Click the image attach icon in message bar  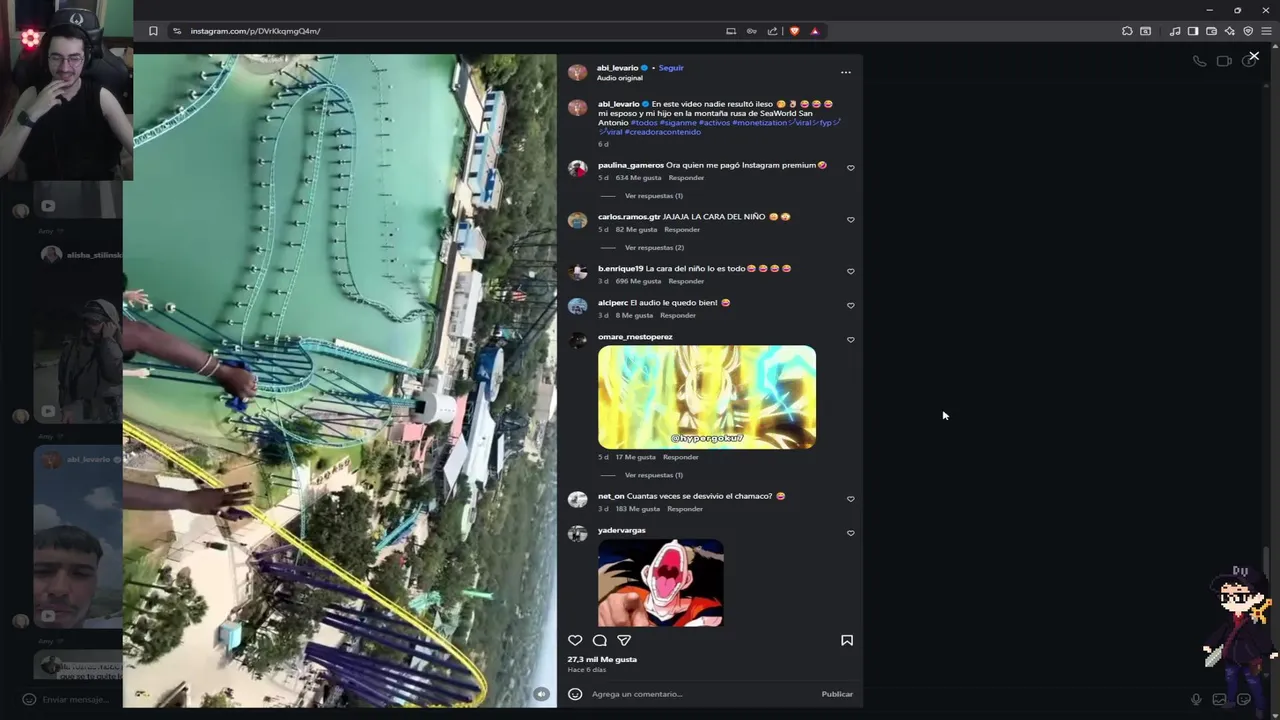[x=1220, y=699]
